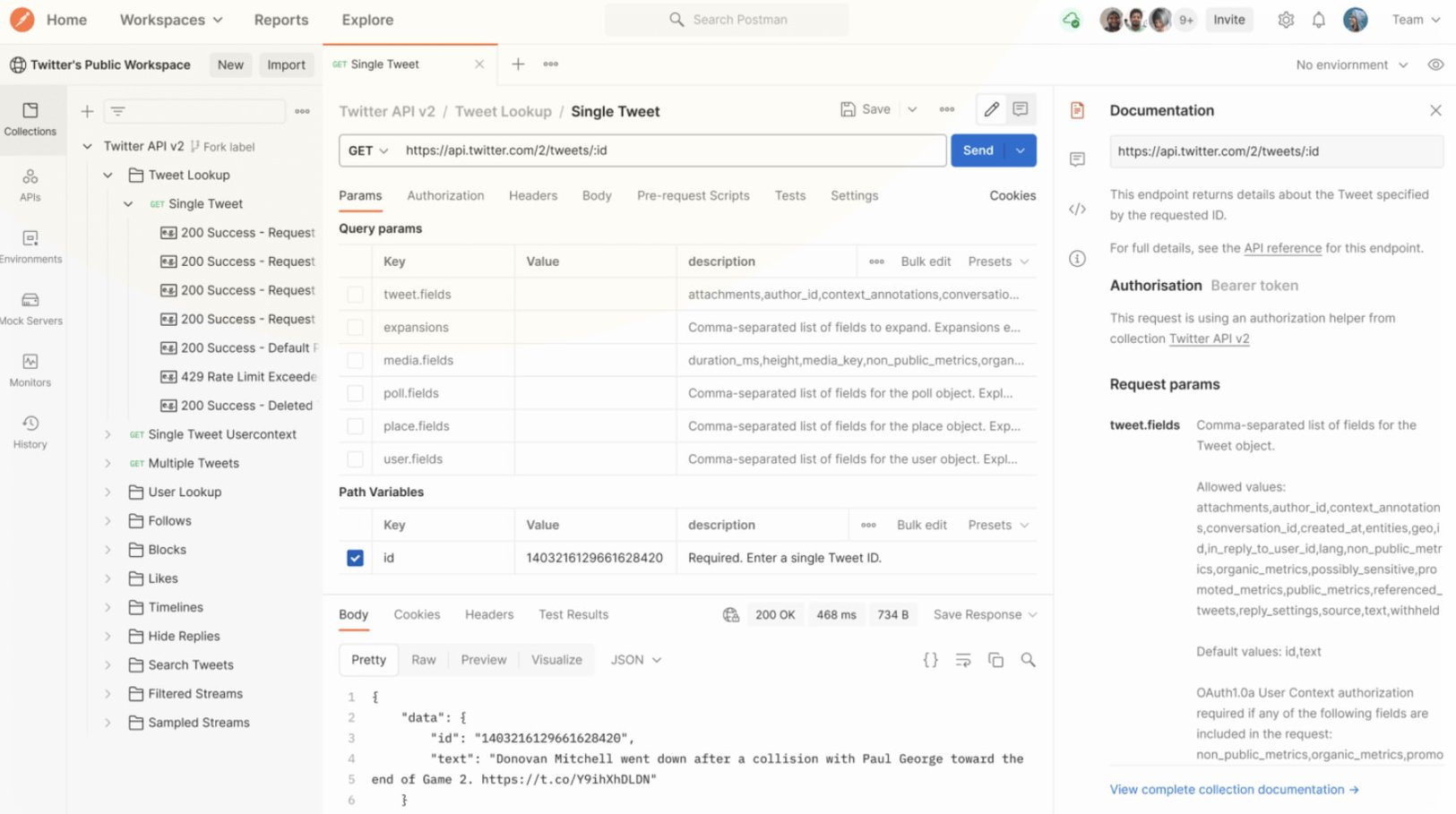Open View complete collection documentation link
The height and width of the screenshot is (814, 1456).
(x=1234, y=789)
